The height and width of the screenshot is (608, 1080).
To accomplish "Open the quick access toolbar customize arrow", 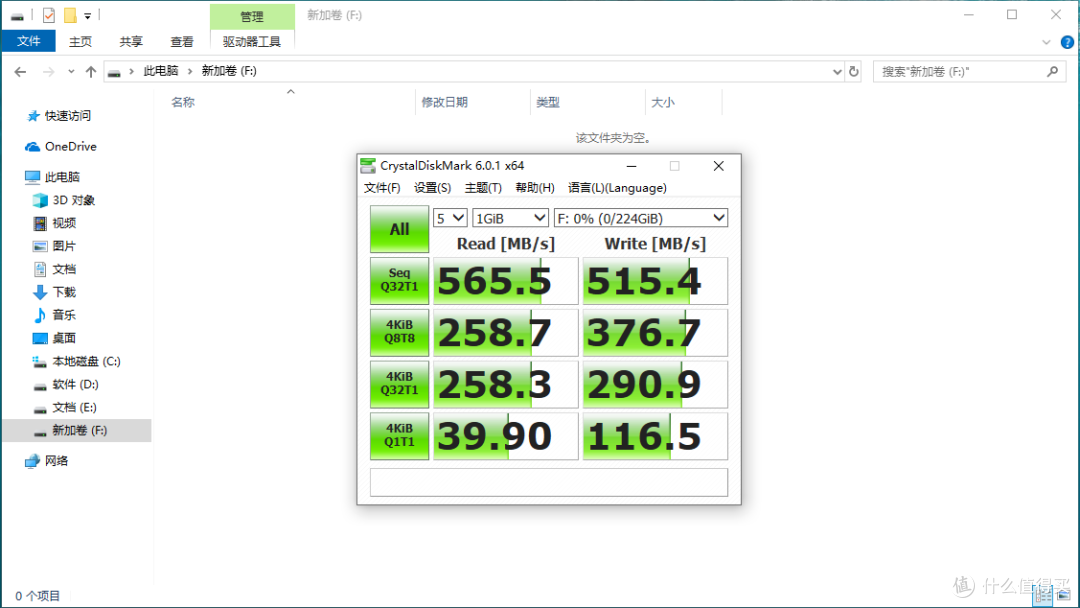I will click(x=87, y=16).
